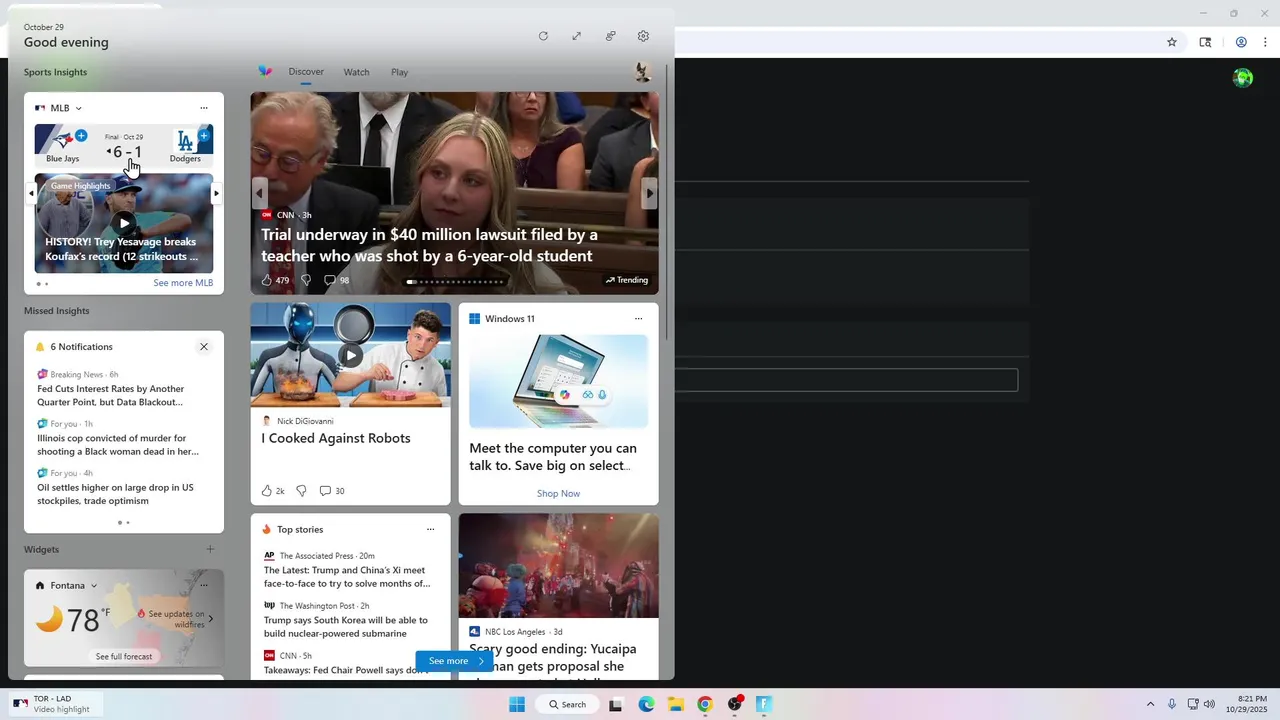Play the Game Highlights video
The image size is (1280, 720).
point(124,223)
